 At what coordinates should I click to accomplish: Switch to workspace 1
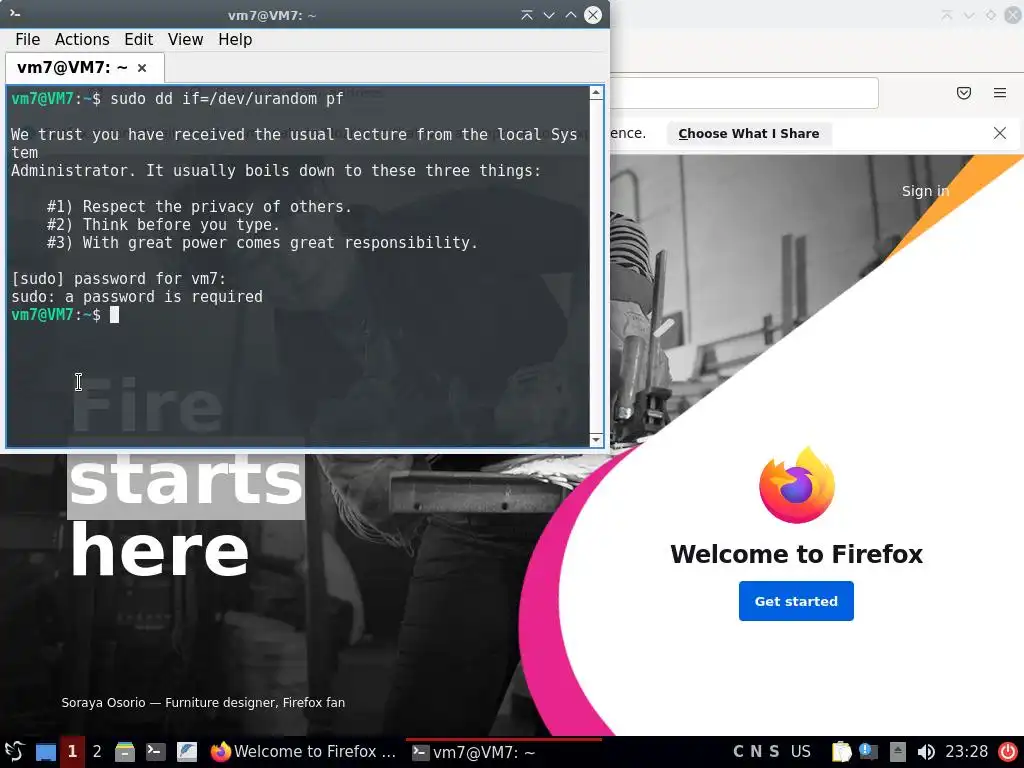[x=72, y=752]
